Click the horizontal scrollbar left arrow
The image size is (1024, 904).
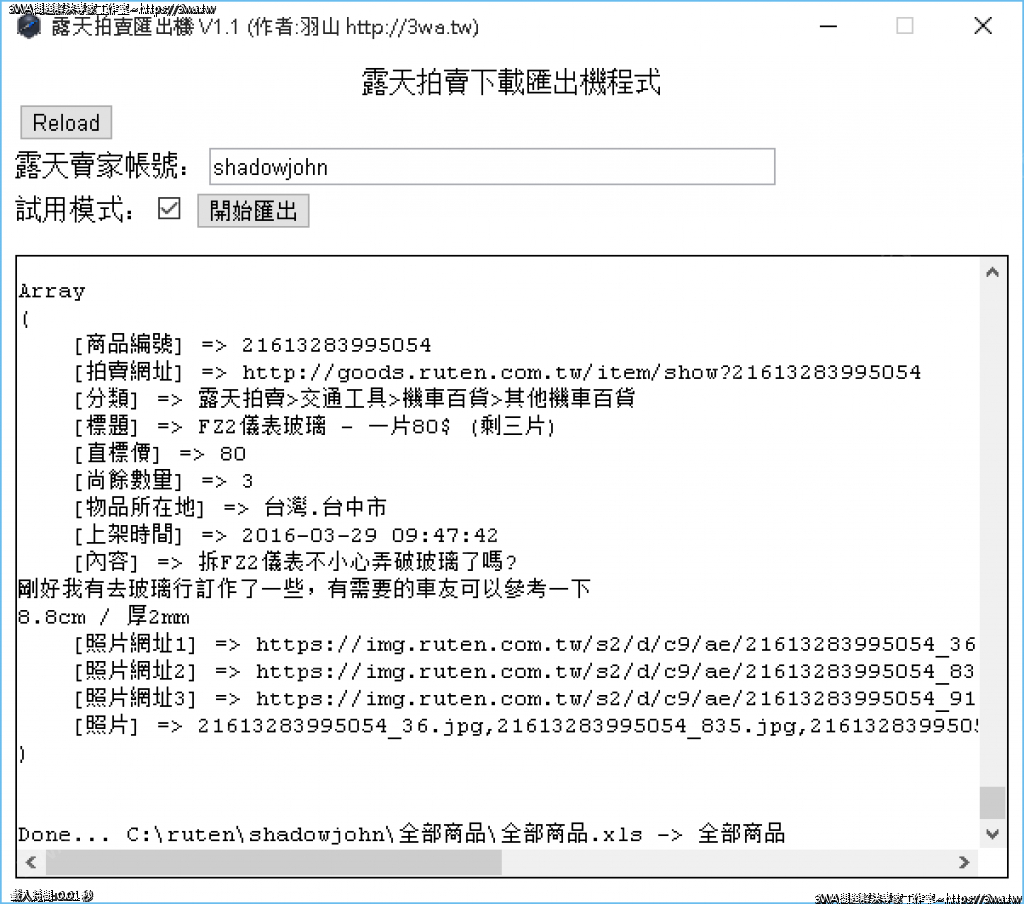coord(29,861)
